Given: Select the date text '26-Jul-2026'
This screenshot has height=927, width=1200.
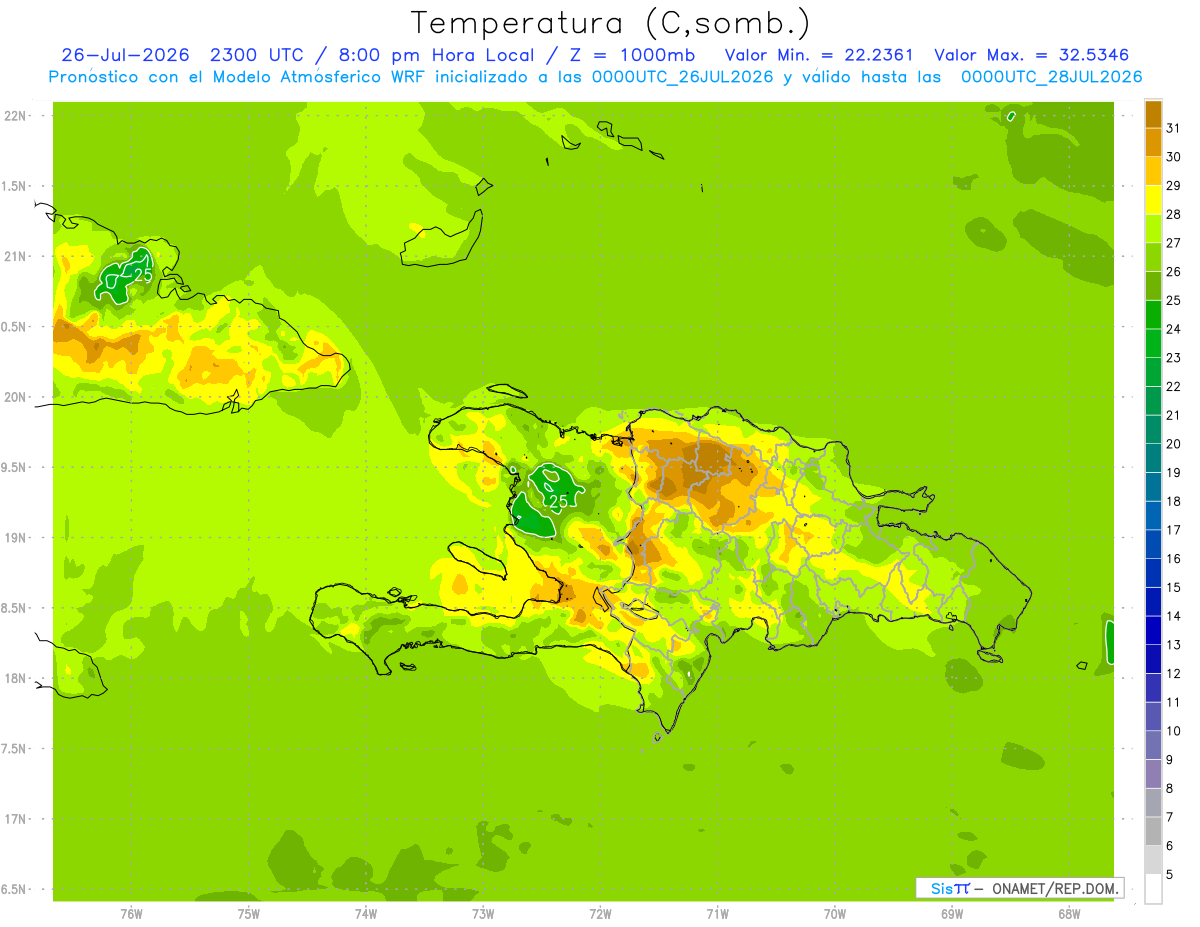Looking at the screenshot, I should tap(124, 55).
